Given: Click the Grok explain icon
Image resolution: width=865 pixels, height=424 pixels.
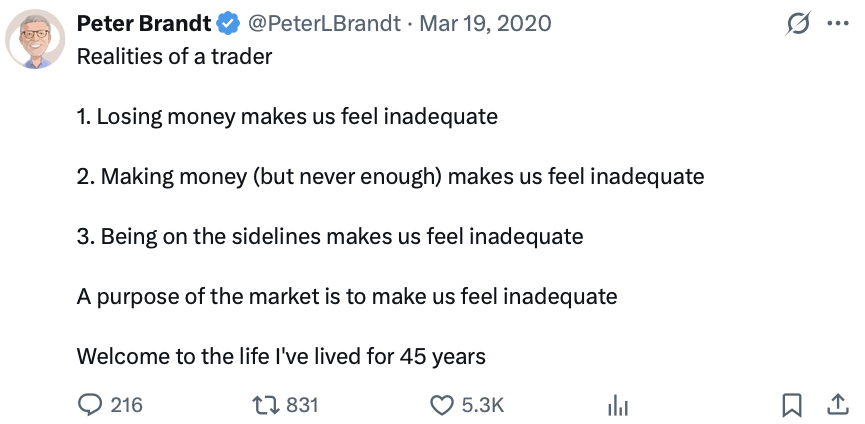Looking at the screenshot, I should [x=797, y=24].
